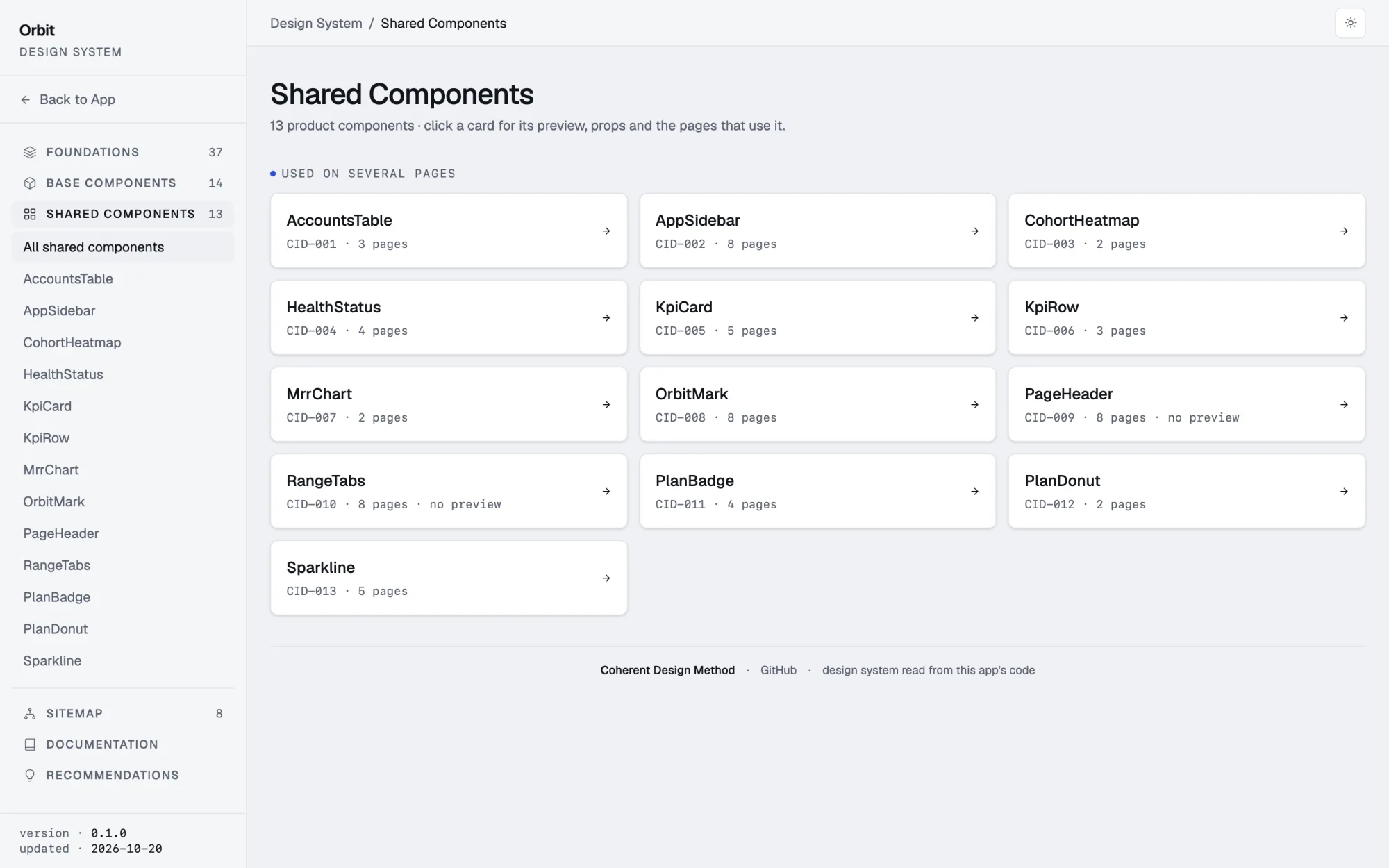
Task: Click the arrow on the MrrChart card
Action: pos(606,405)
